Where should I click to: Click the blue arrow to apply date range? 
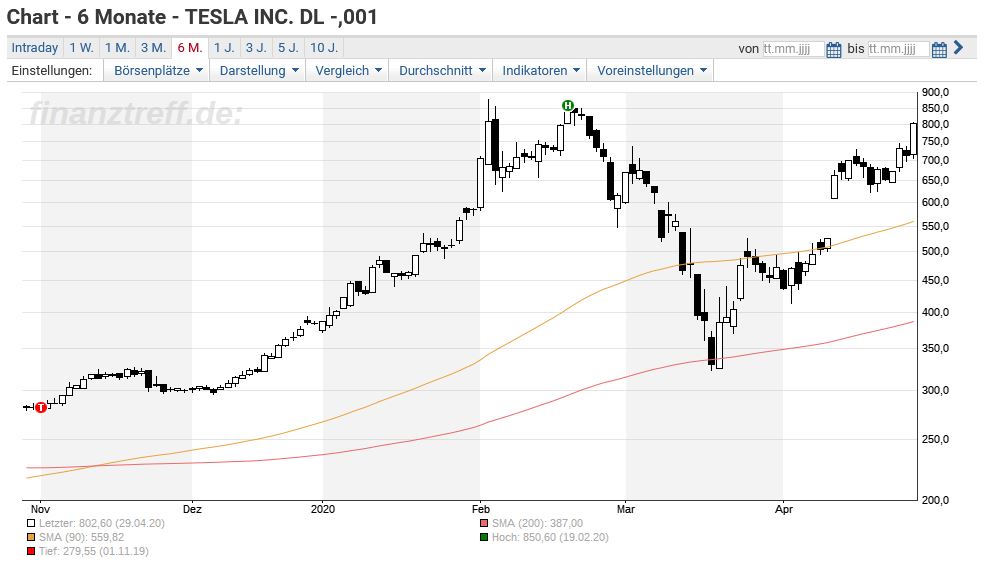point(958,47)
